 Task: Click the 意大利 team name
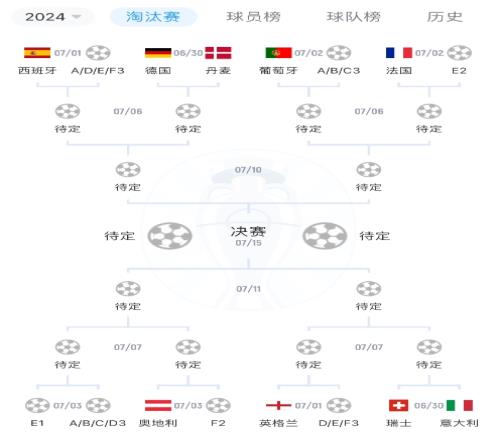pos(459,423)
